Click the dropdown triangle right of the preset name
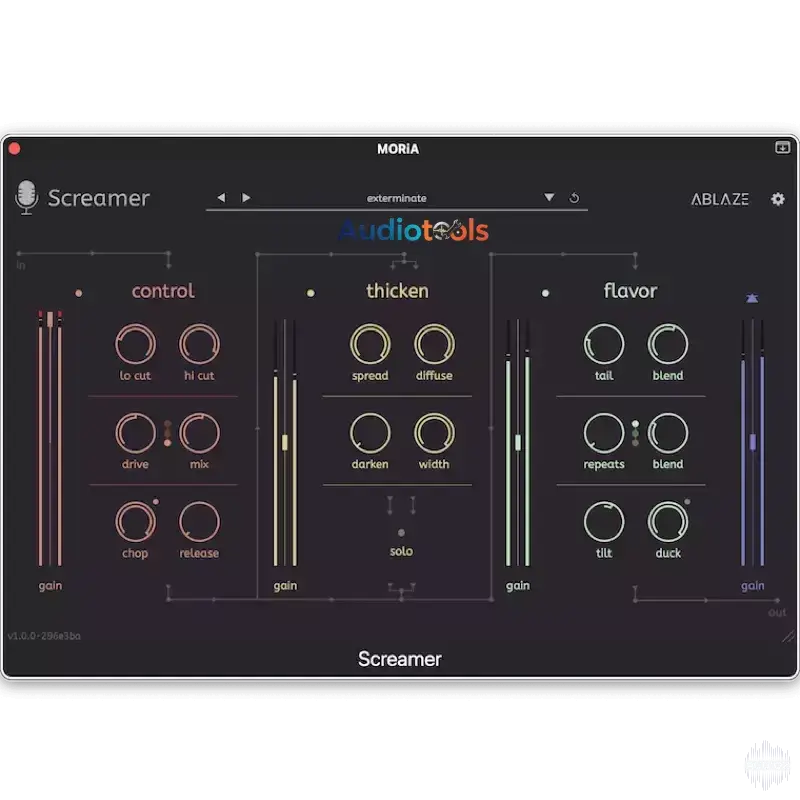800x800 pixels. 549,198
